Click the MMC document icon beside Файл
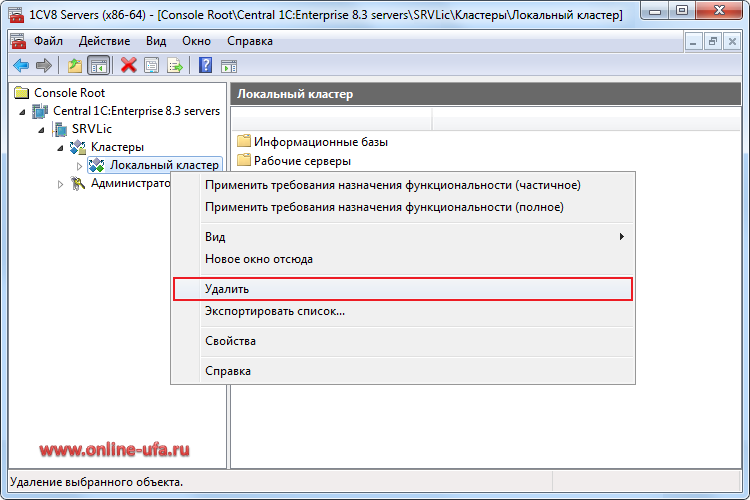The height and width of the screenshot is (500, 750). pos(18,41)
